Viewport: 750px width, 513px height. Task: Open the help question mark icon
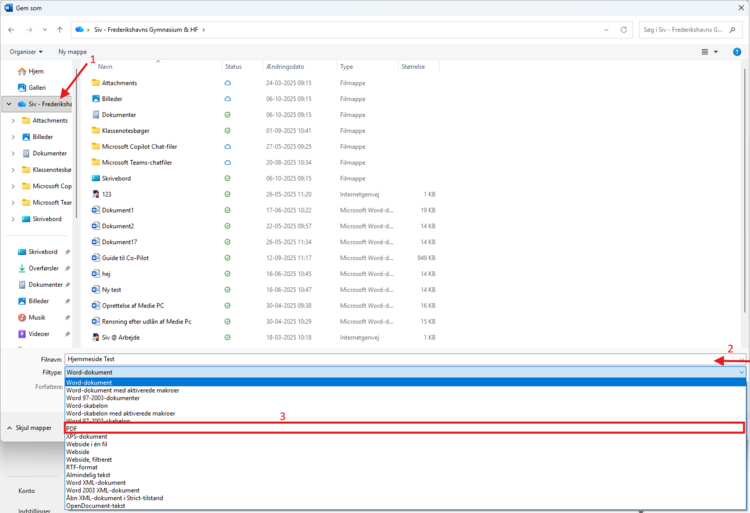click(738, 51)
